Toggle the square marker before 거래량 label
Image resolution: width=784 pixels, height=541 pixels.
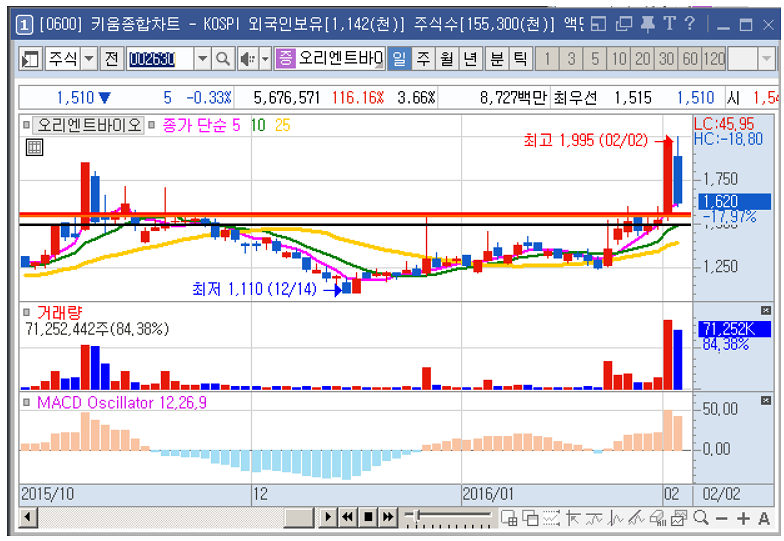26,313
